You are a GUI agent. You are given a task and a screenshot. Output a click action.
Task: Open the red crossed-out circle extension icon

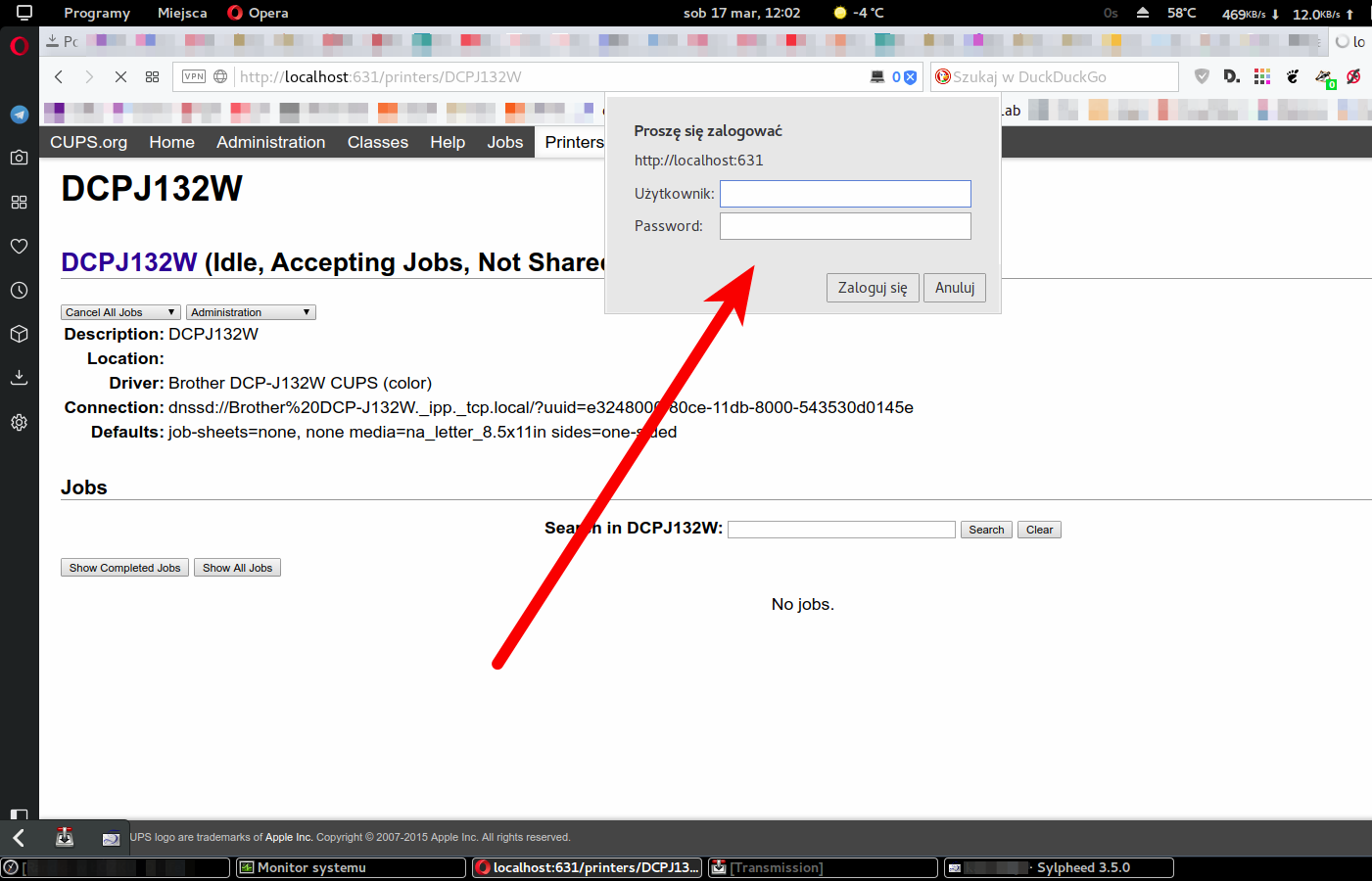(1354, 76)
